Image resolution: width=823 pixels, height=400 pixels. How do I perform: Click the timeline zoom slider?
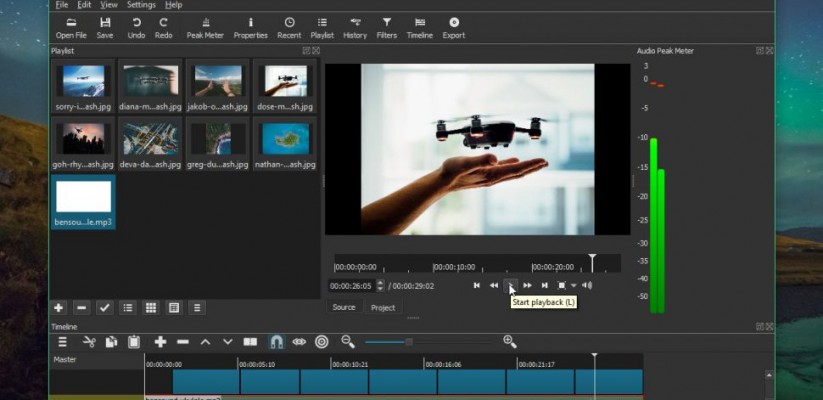pos(408,342)
